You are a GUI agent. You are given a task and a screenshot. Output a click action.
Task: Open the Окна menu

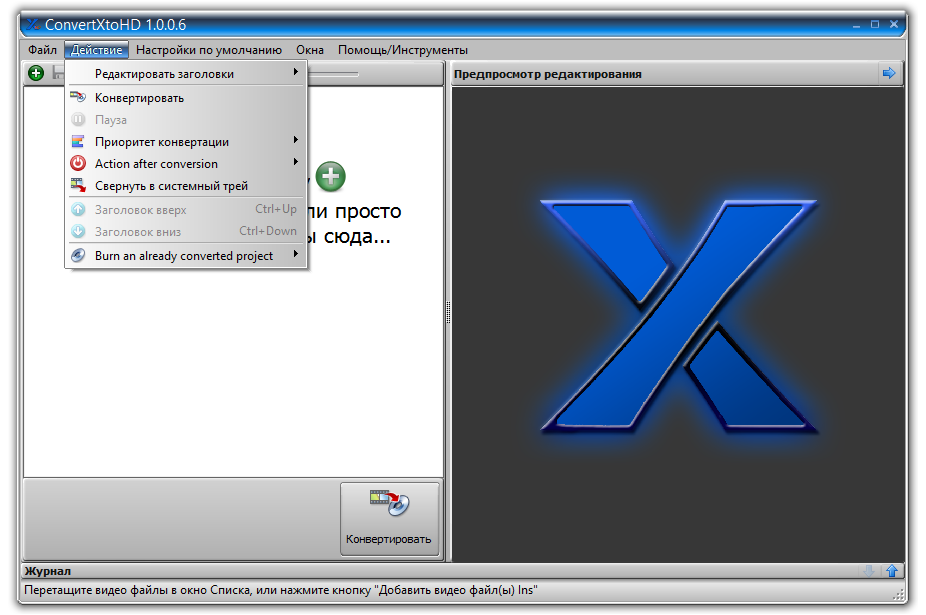click(309, 50)
